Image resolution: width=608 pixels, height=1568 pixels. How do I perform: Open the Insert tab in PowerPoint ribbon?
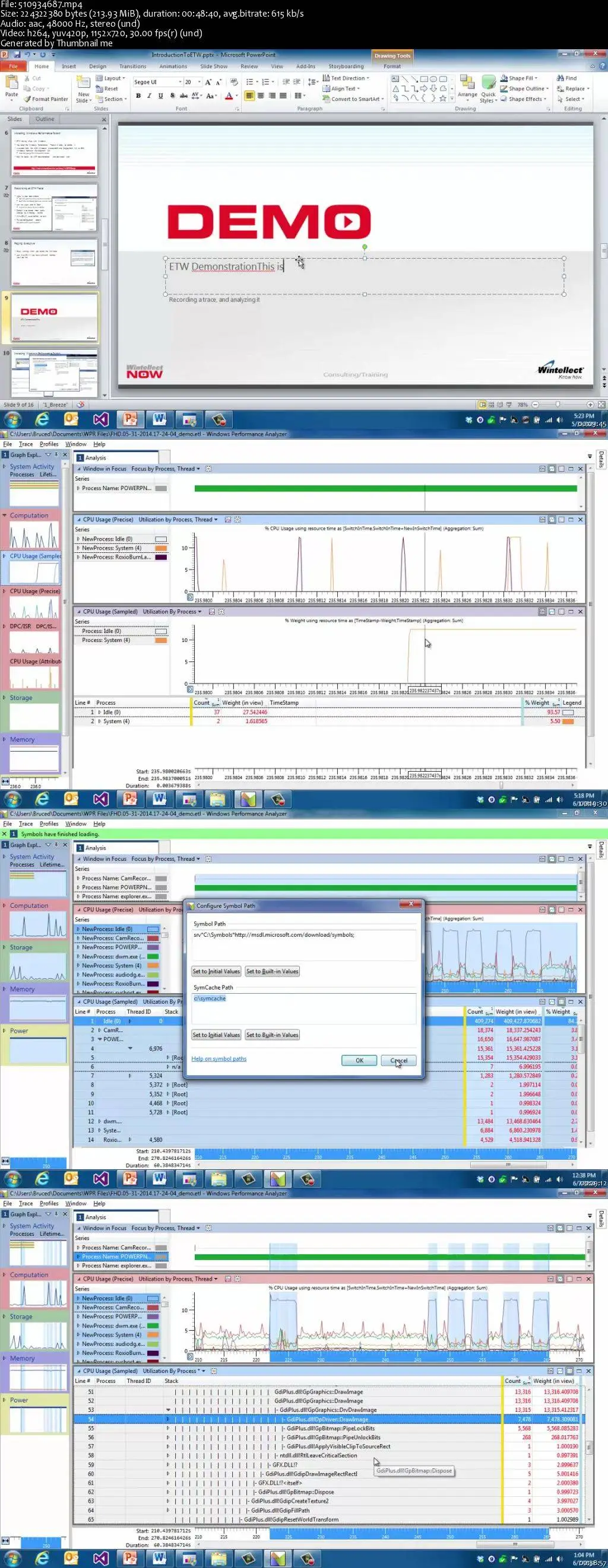pyautogui.click(x=69, y=66)
